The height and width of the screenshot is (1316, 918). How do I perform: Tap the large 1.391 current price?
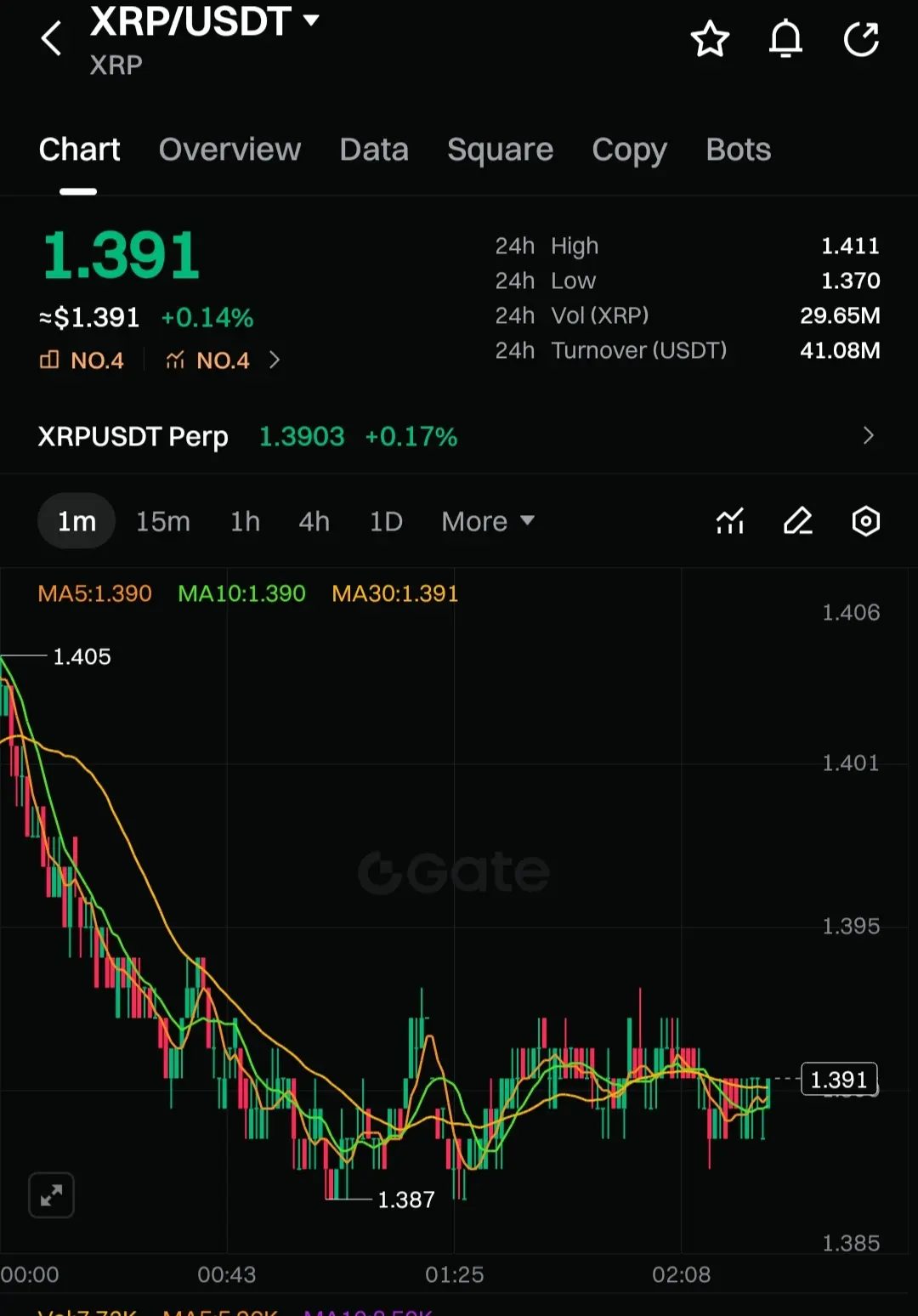pos(122,255)
